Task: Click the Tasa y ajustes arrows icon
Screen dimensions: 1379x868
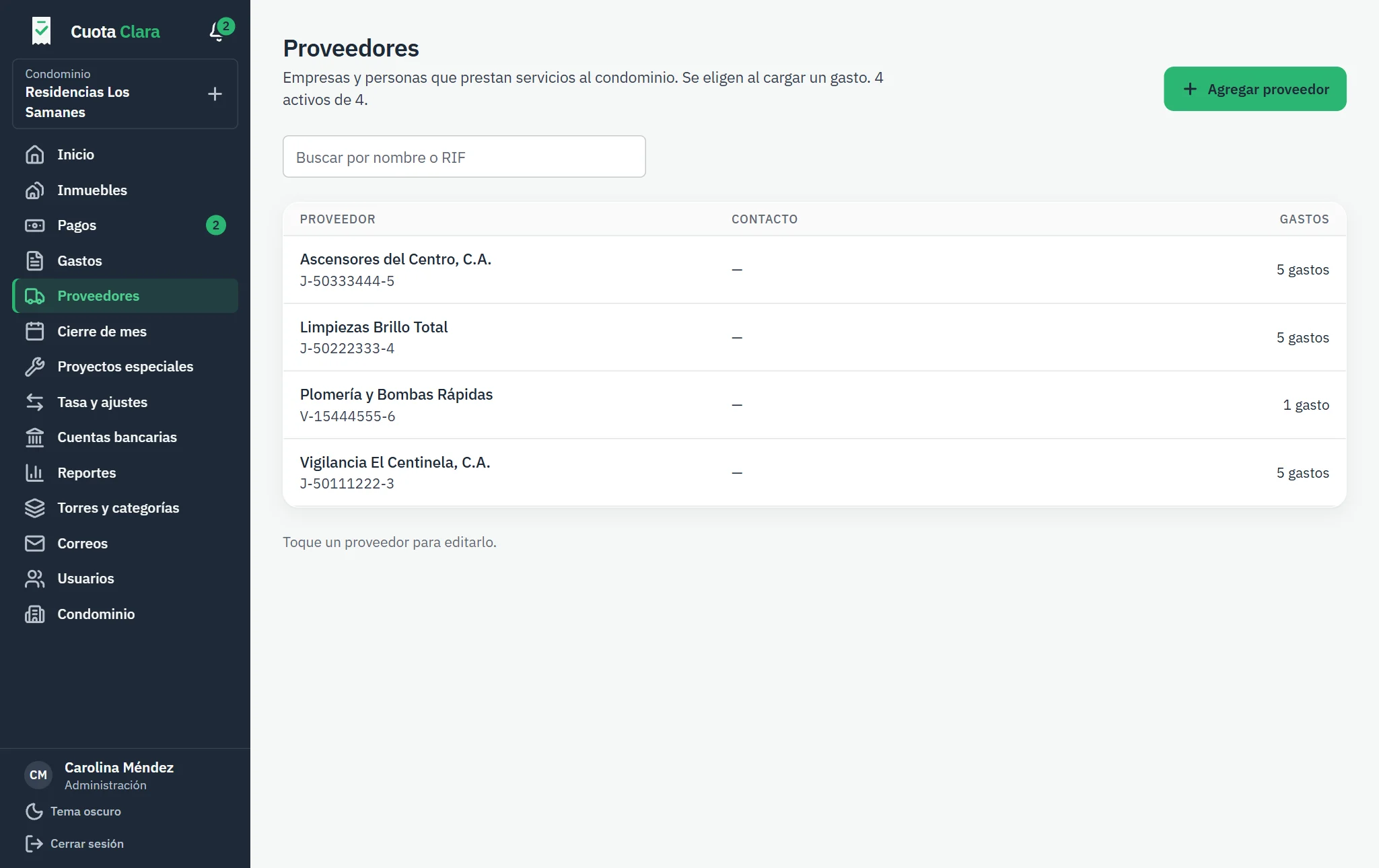Action: [35, 402]
